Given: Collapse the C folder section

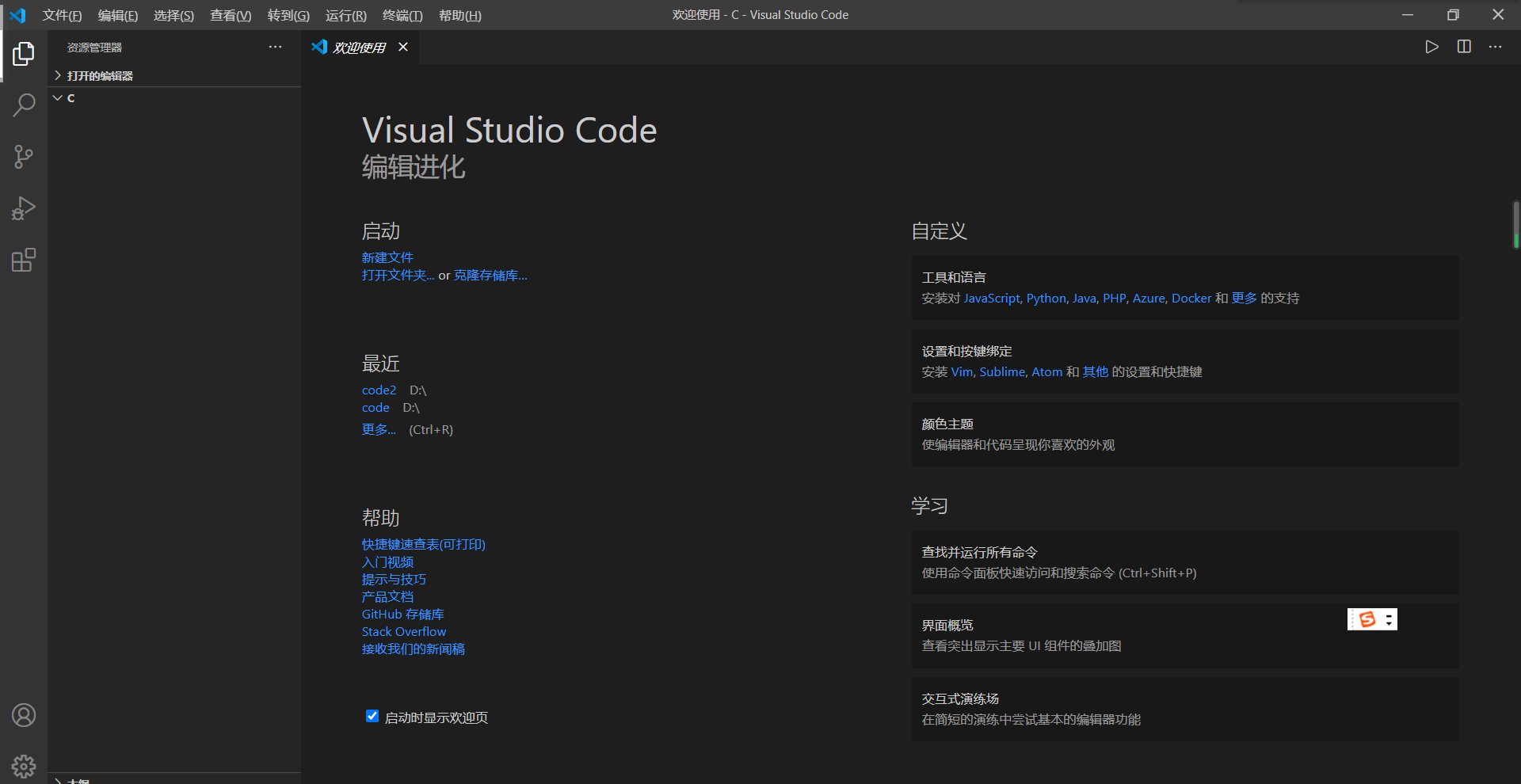Looking at the screenshot, I should coord(174,97).
